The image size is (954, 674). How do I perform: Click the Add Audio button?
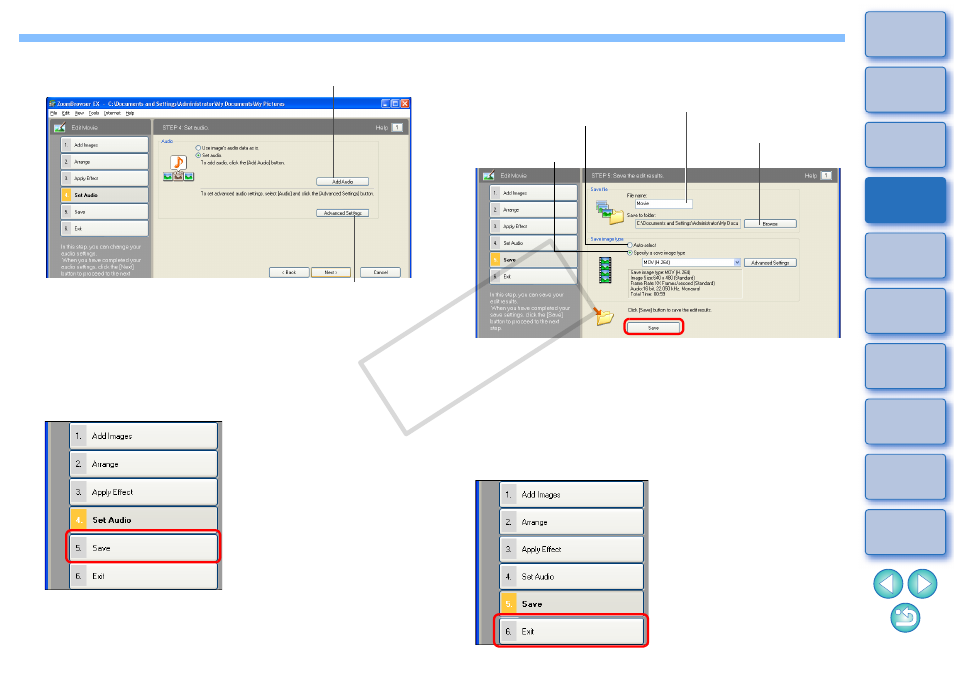343,182
